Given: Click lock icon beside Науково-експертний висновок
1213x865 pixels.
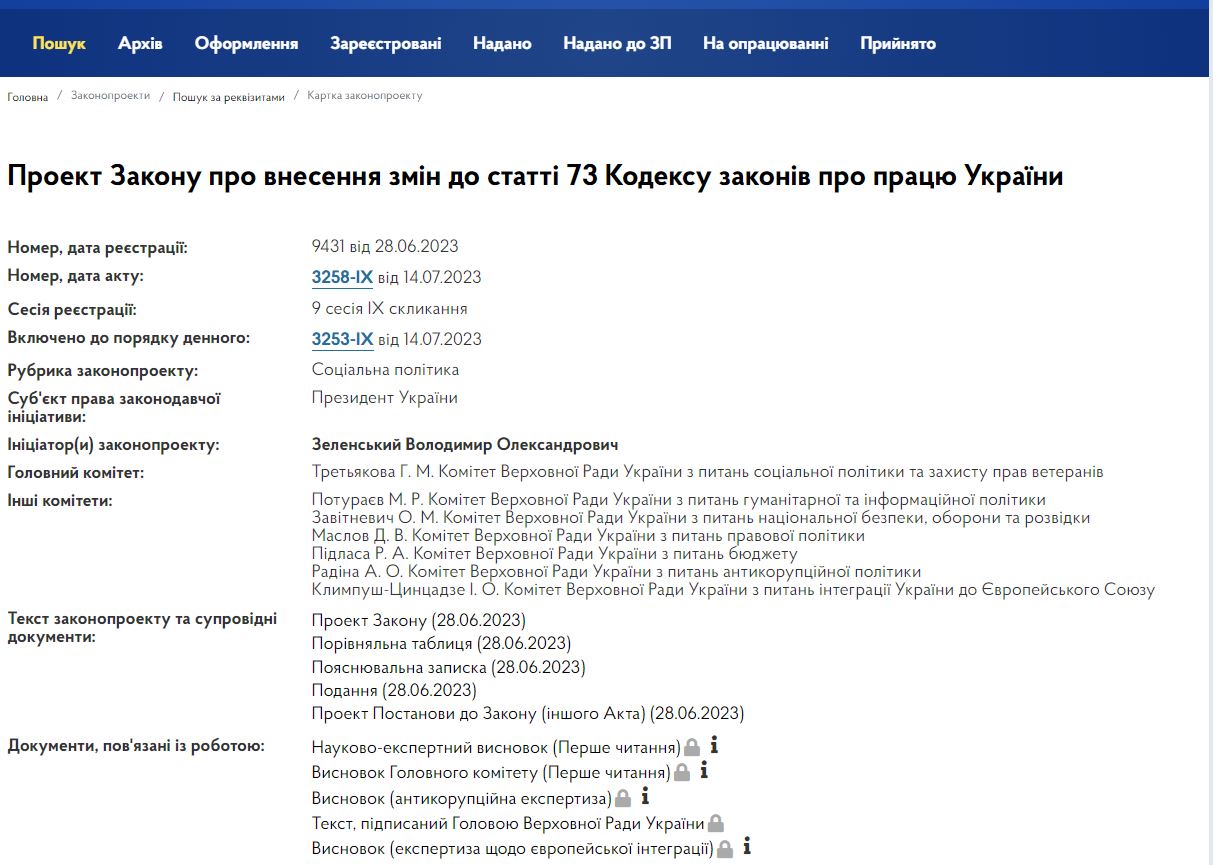Looking at the screenshot, I should pos(691,747).
